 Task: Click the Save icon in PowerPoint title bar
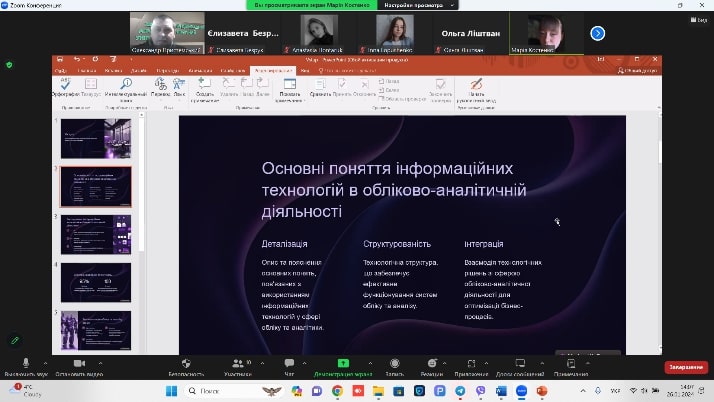(x=60, y=59)
